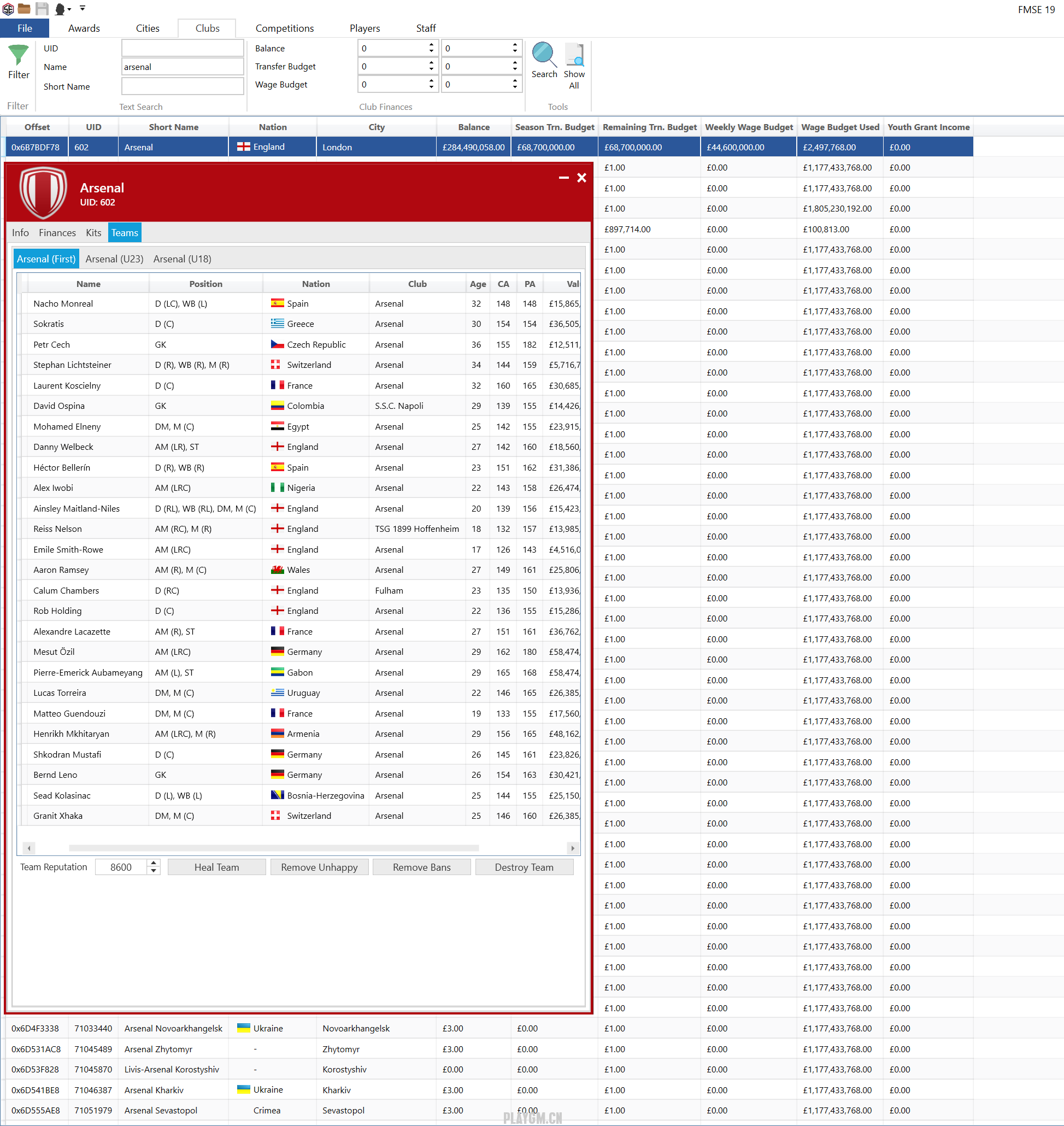Click the save disk icon
1064x1126 pixels.
42,9
